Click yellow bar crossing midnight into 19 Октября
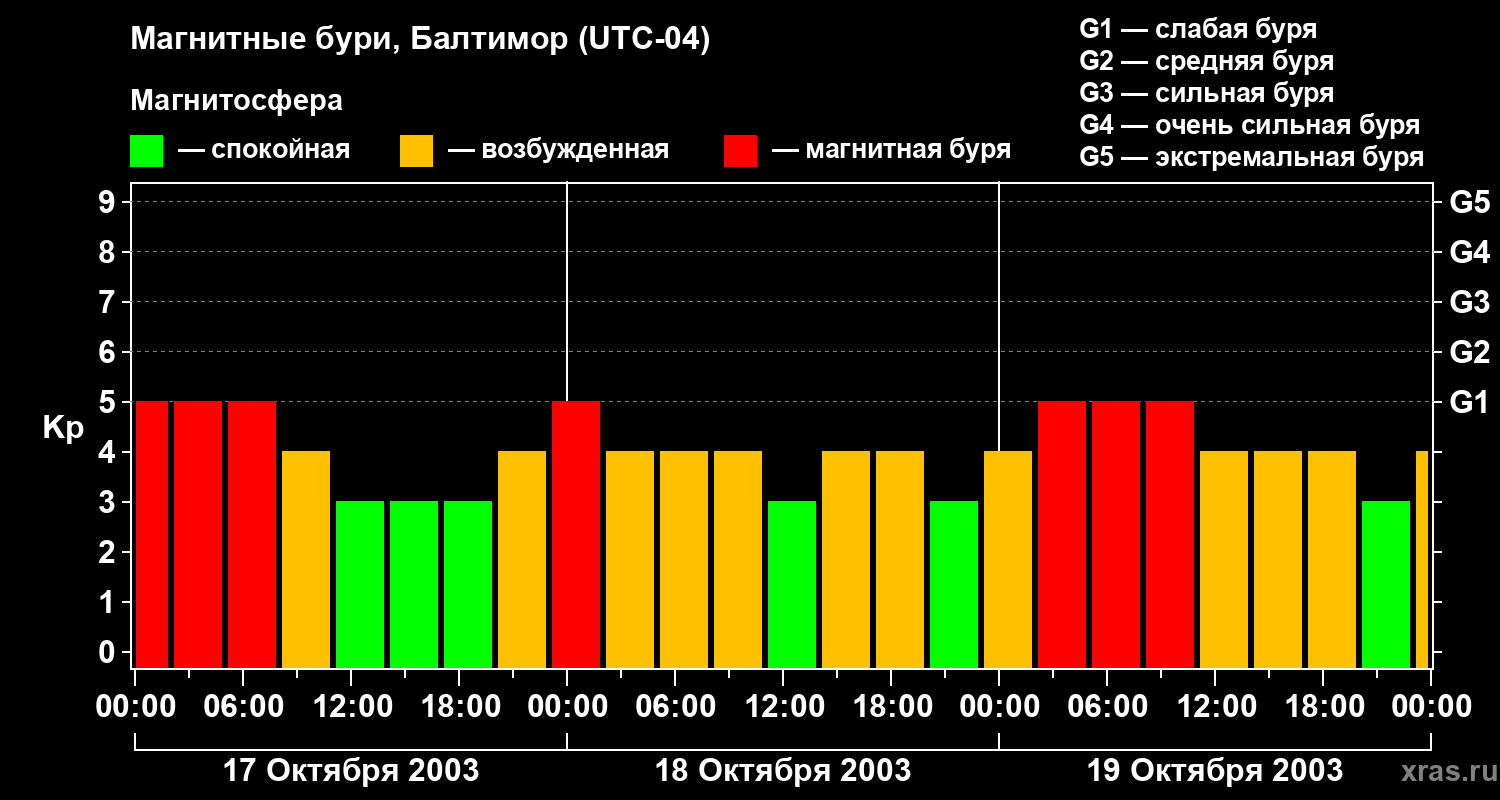The height and width of the screenshot is (800, 1500). (x=1008, y=559)
